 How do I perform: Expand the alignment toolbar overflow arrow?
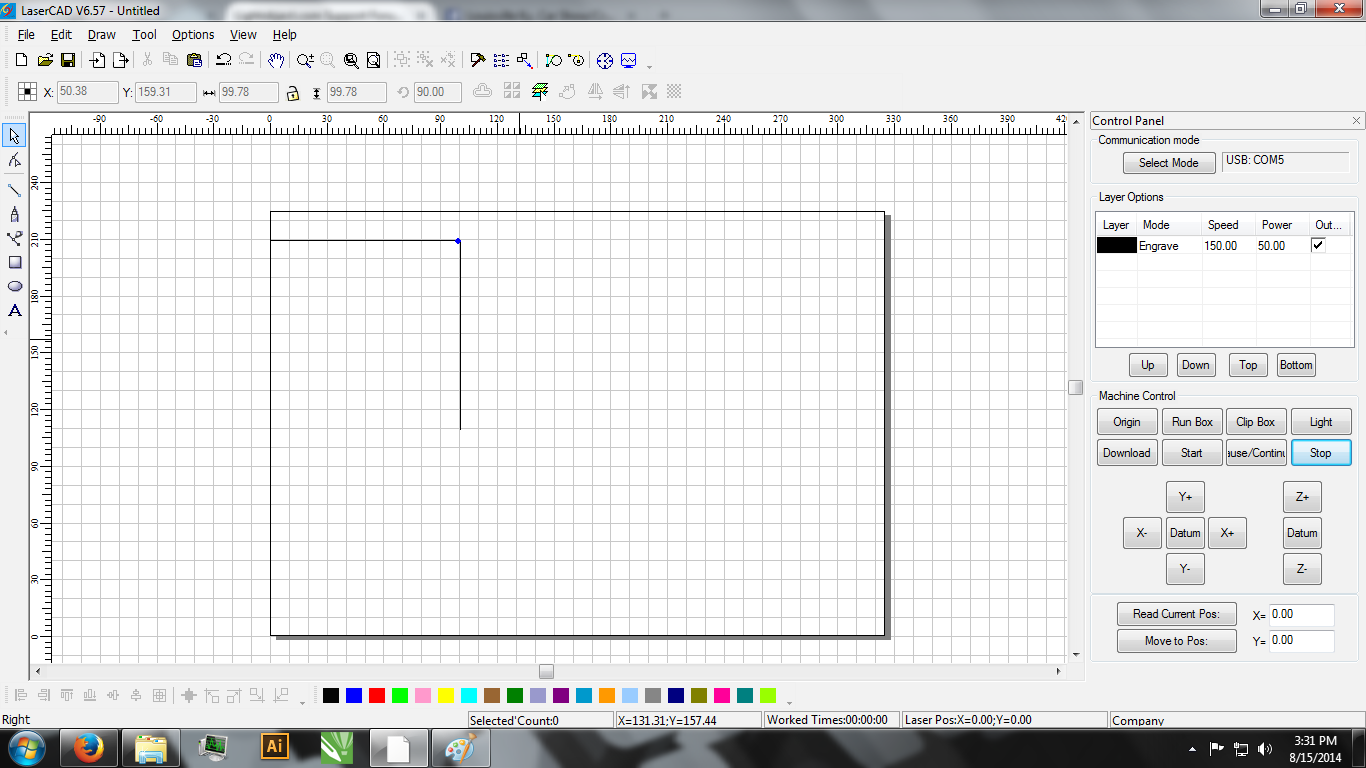point(303,701)
